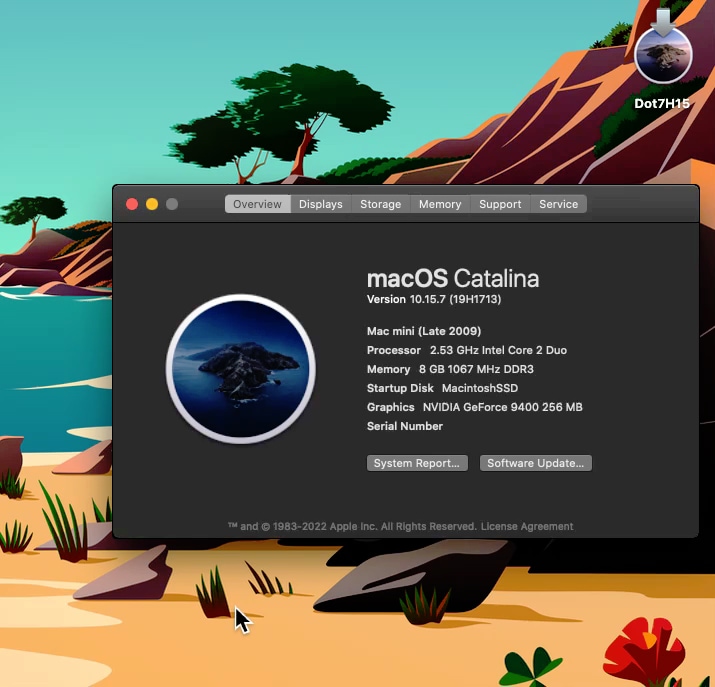This screenshot has height=687, width=715.
Task: Click the macOS Catalina island logo
Action: [241, 369]
